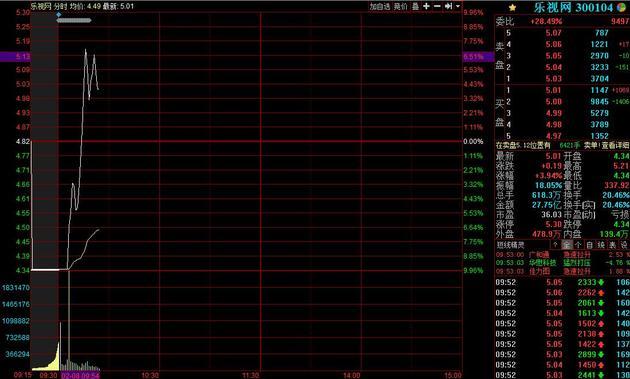Click the gray slider bar above chart
630x379 pixels.
click(x=74, y=20)
